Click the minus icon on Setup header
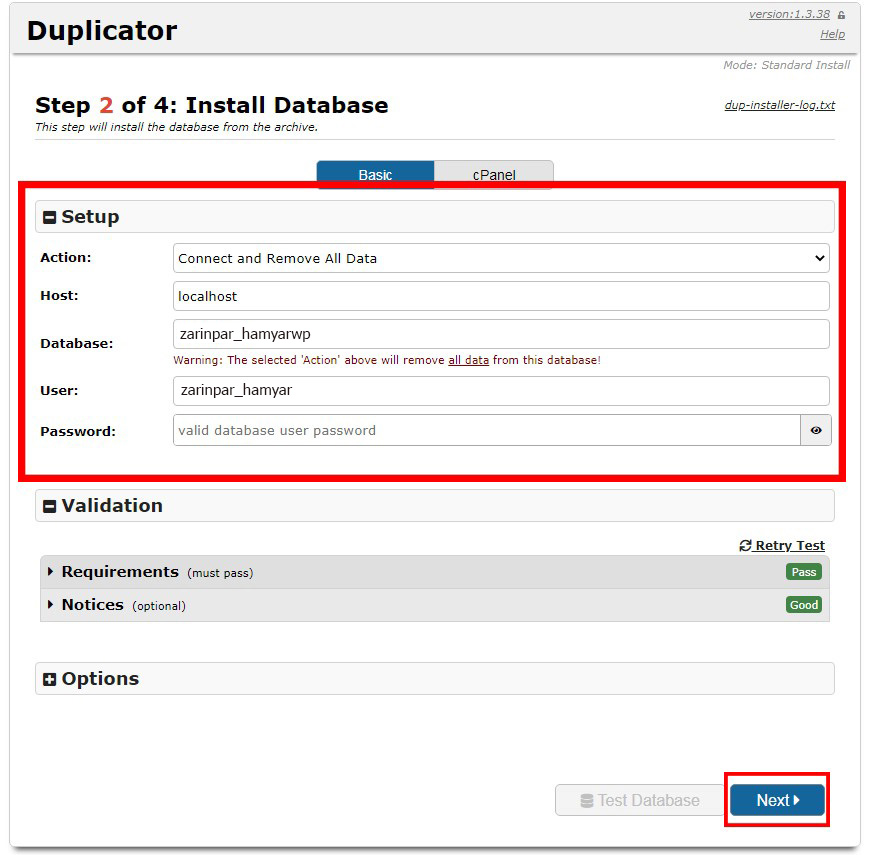Viewport: 870px width, 855px height. click(x=50, y=217)
